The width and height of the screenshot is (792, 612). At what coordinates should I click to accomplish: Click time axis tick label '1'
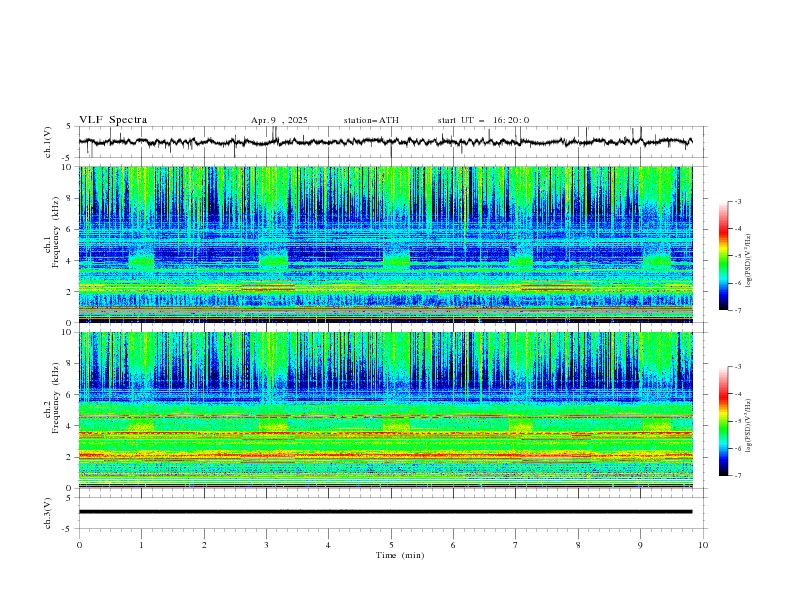point(141,545)
